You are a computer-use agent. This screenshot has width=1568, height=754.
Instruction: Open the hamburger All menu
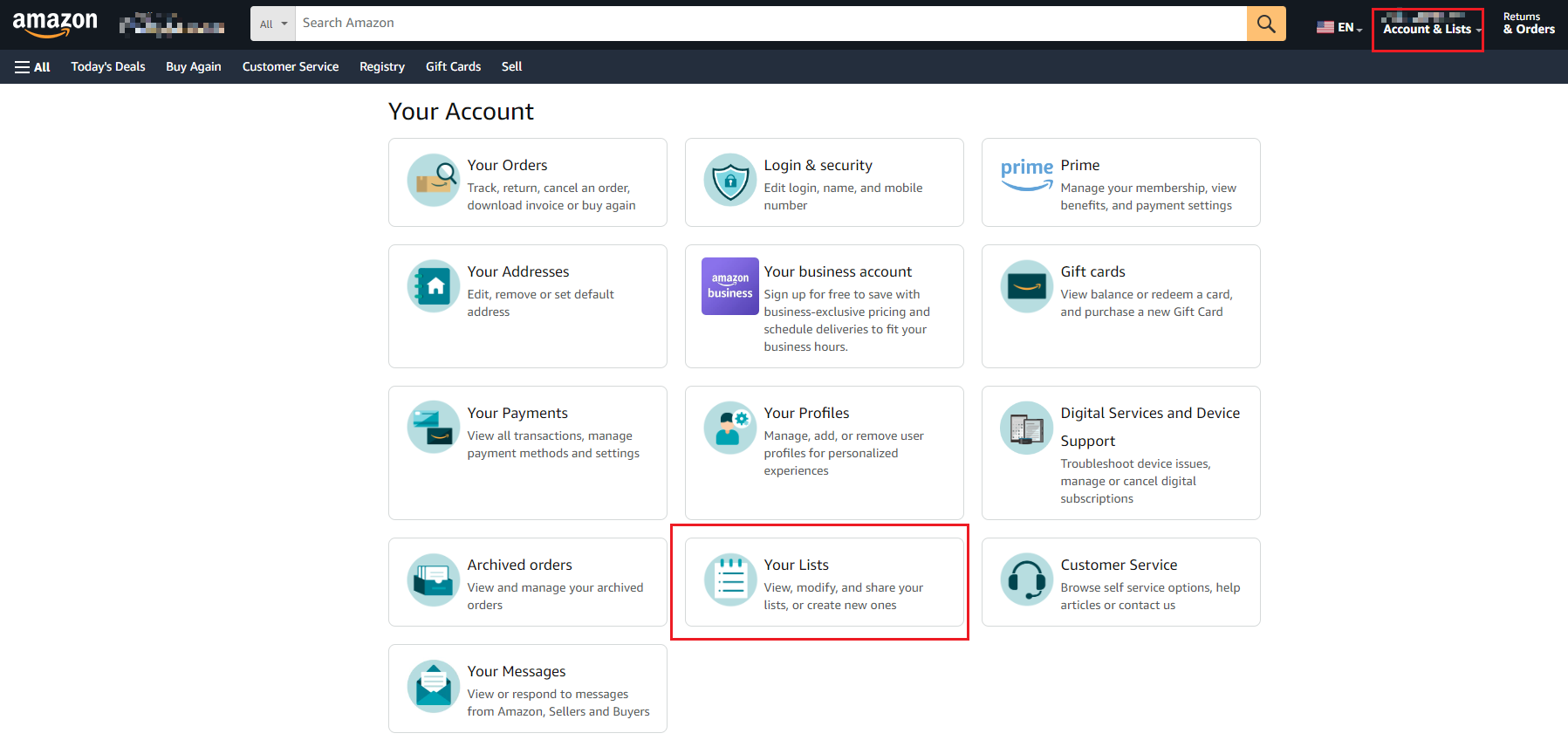(32, 67)
